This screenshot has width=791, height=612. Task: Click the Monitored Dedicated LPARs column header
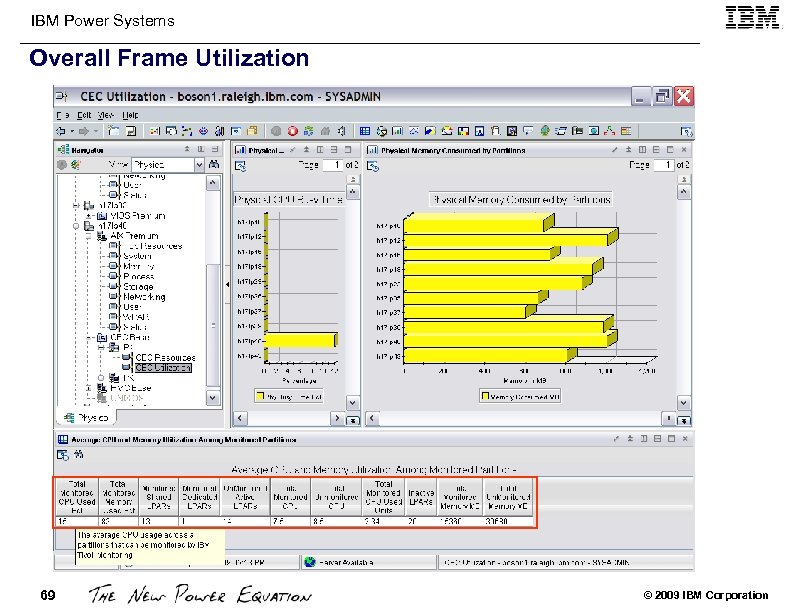coord(199,497)
